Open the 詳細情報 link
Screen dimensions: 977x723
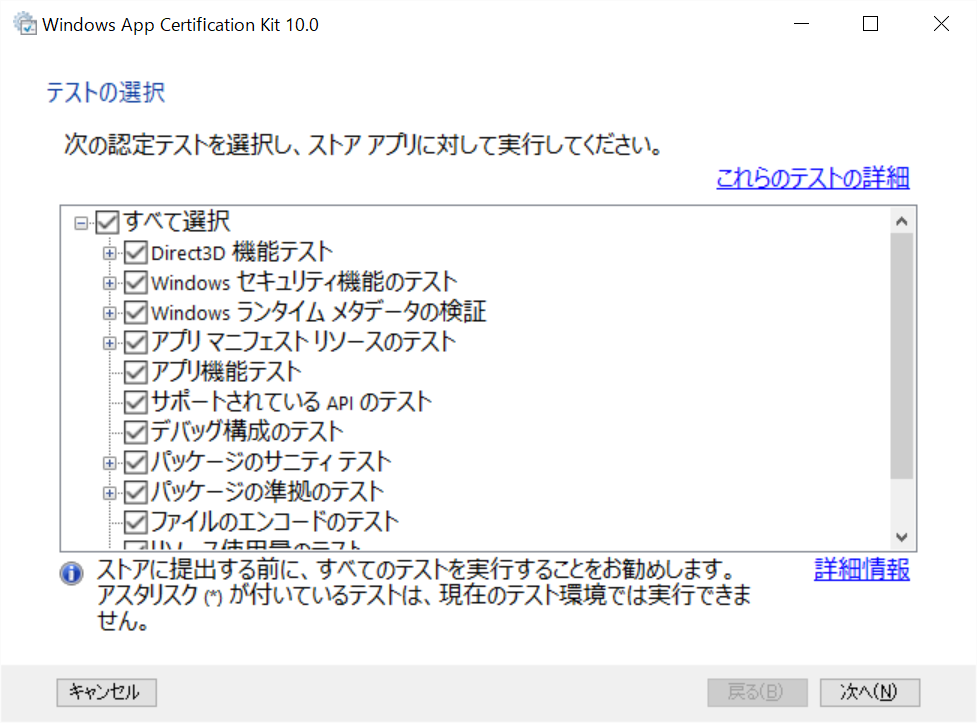862,569
